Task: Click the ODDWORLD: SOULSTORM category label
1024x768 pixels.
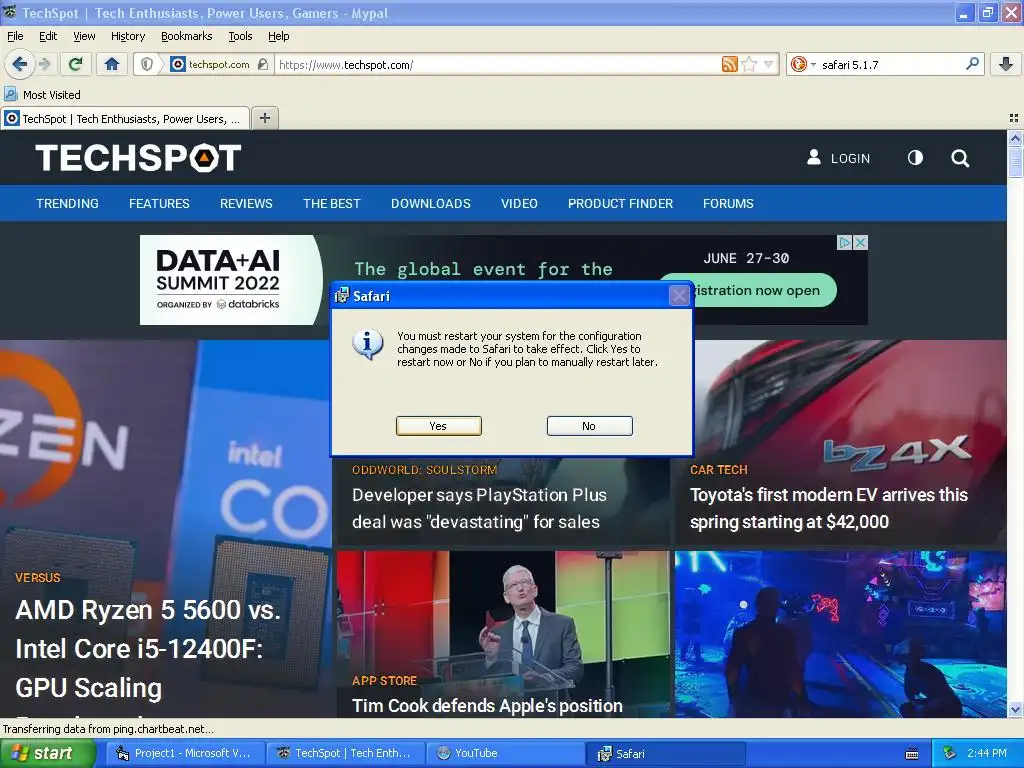Action: [x=424, y=470]
